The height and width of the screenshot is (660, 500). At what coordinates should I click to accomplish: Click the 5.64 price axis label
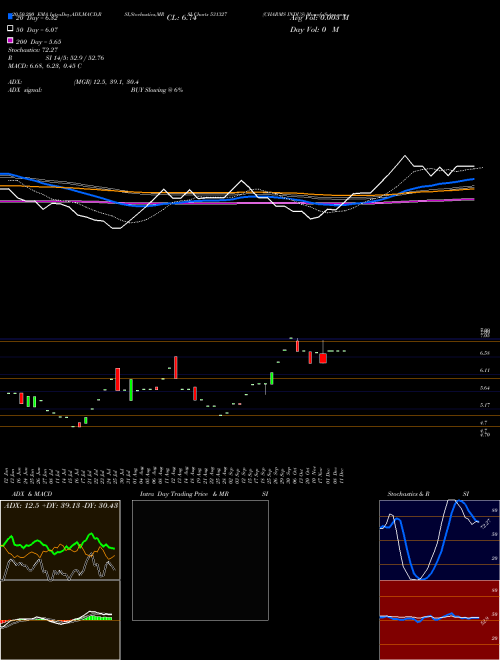tap(484, 388)
